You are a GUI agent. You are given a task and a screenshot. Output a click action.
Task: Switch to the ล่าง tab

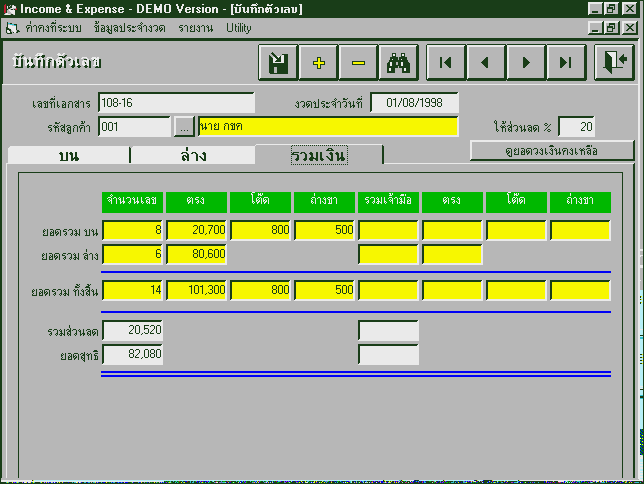[x=193, y=155]
